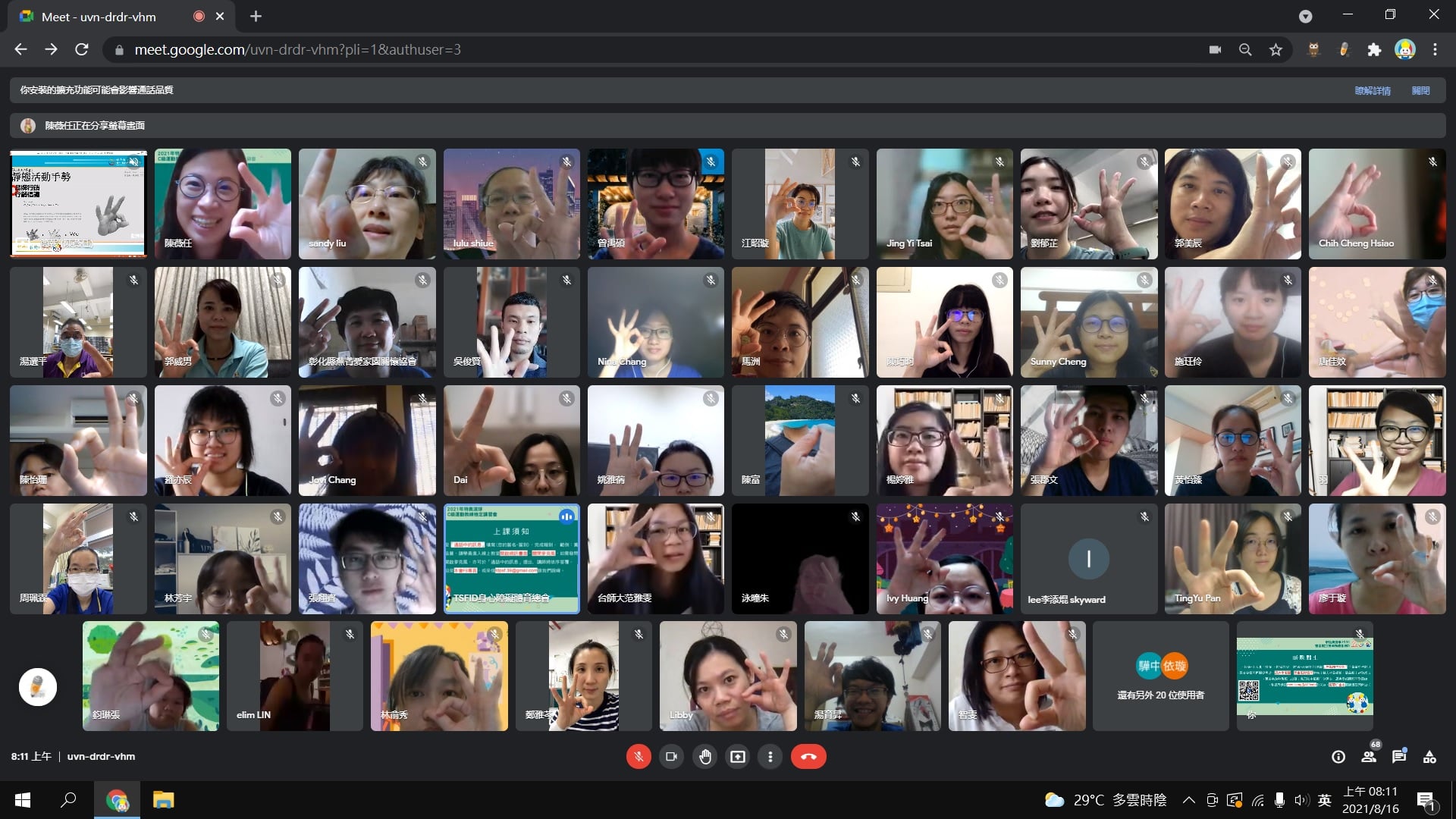Open tile showing 還有另外 20 位使用者
1456x819 pixels.
coord(1160,676)
